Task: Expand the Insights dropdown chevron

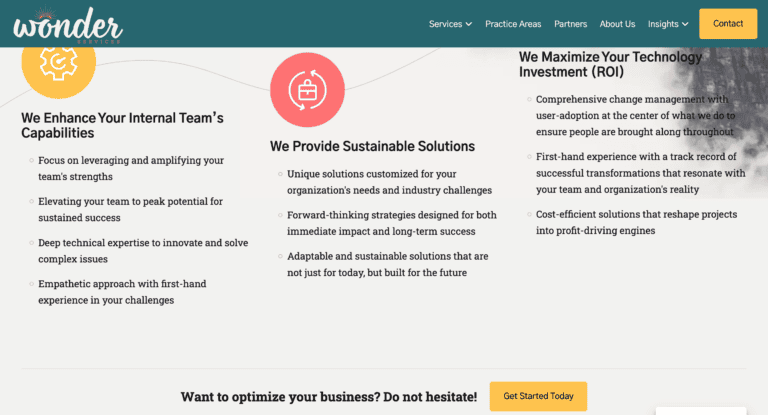Action: click(x=684, y=24)
